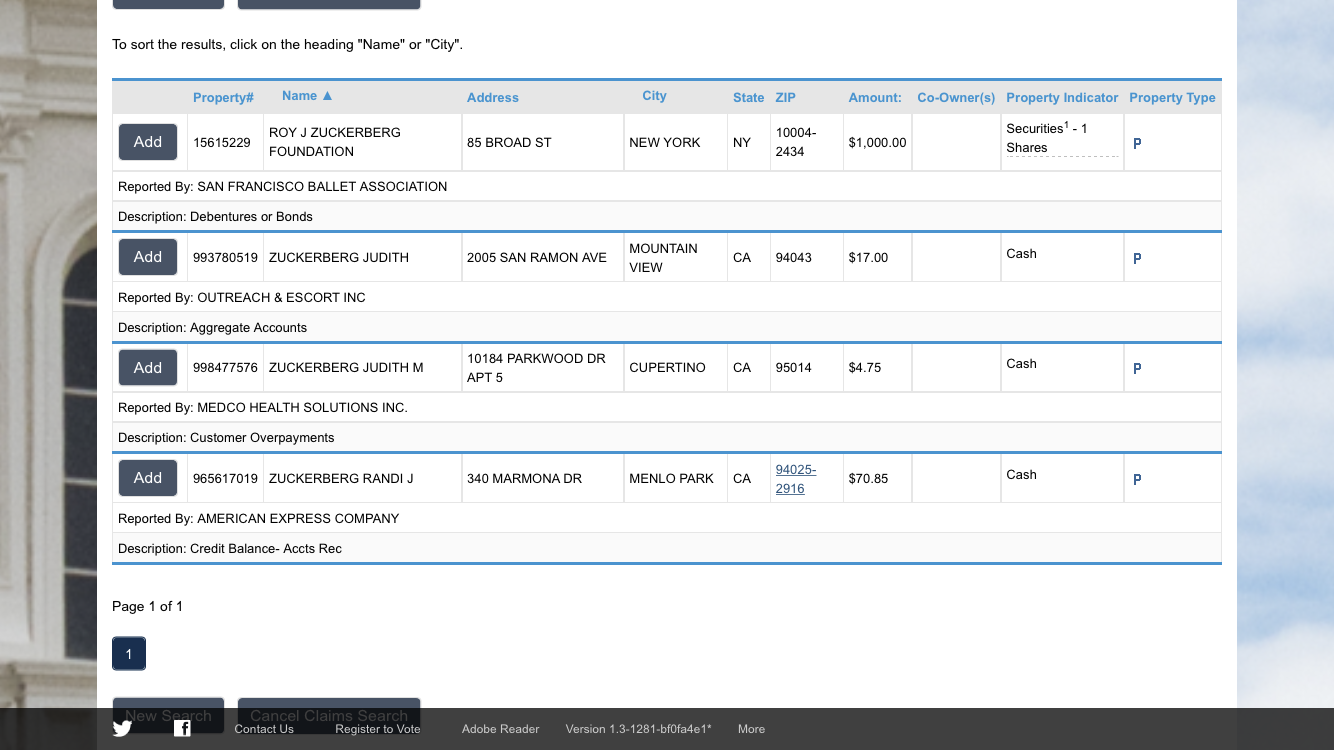Add property 15615229 to claim
The width and height of the screenshot is (1334, 750).
tap(148, 142)
